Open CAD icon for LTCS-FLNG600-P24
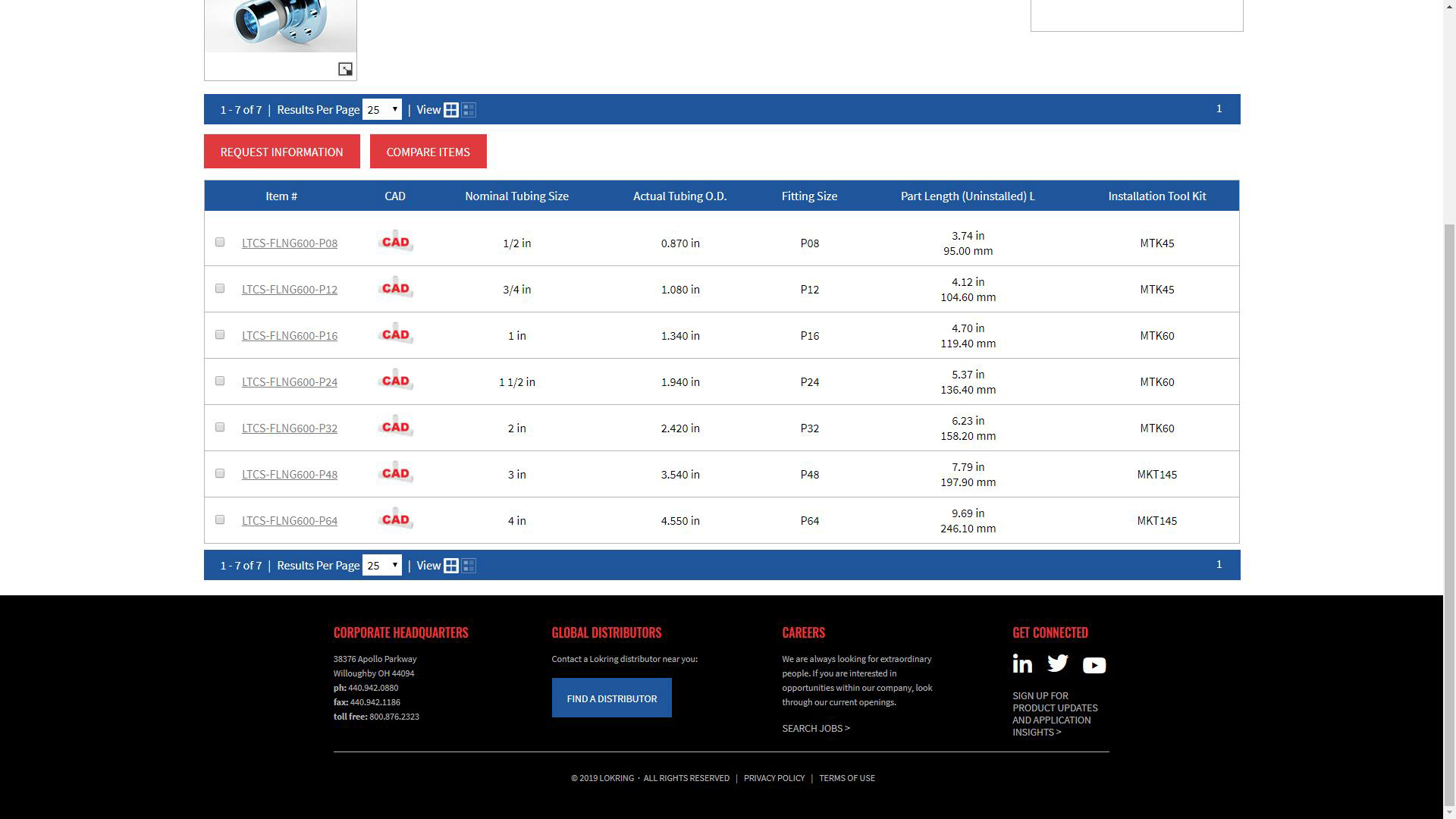1456x819 pixels. pyautogui.click(x=395, y=381)
